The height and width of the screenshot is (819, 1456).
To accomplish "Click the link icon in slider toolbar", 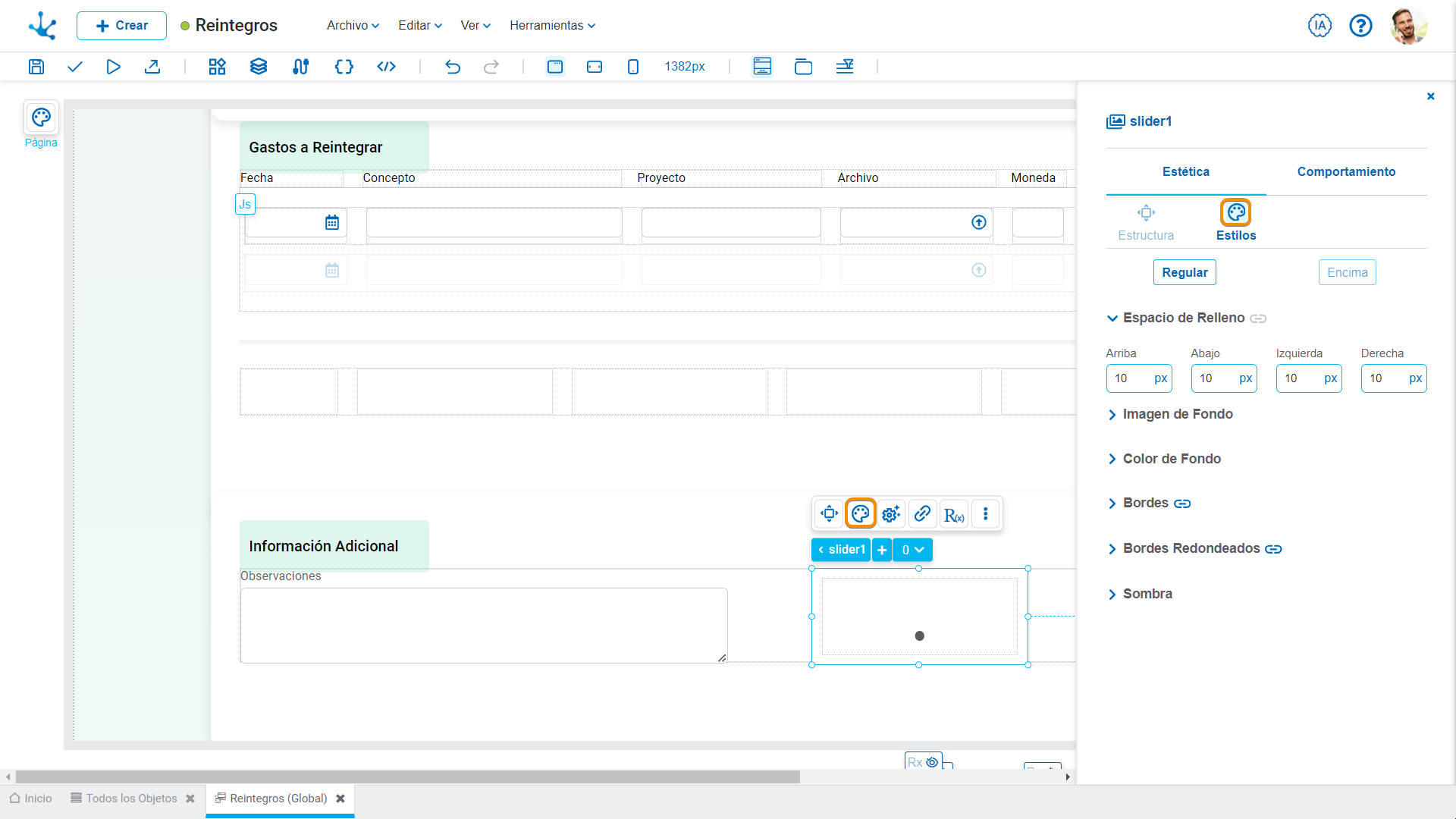I will coord(922,513).
